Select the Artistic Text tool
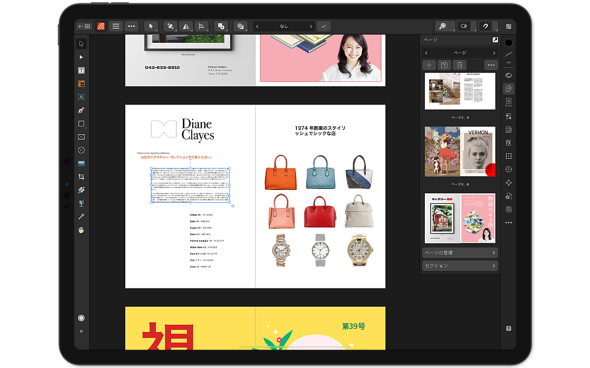The height and width of the screenshot is (368, 590). [x=81, y=97]
